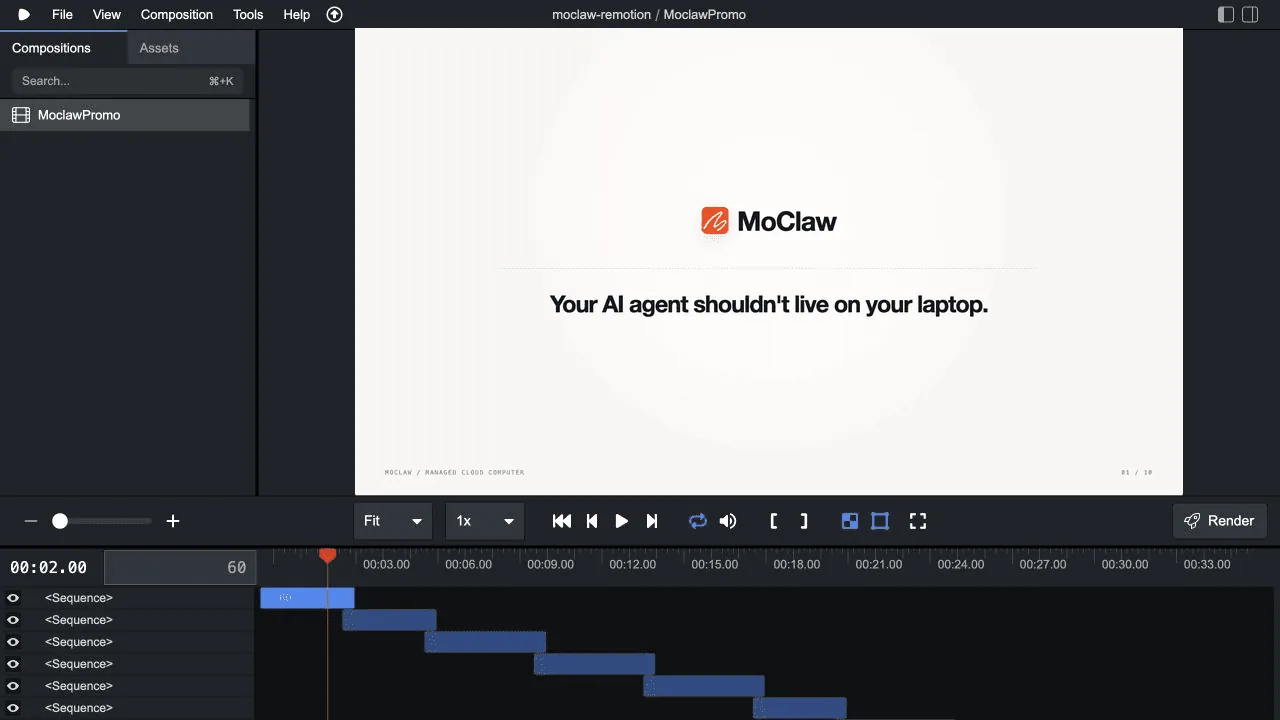Hide the first Sequence track
Screen dimensions: 1280x720
[x=13, y=598]
